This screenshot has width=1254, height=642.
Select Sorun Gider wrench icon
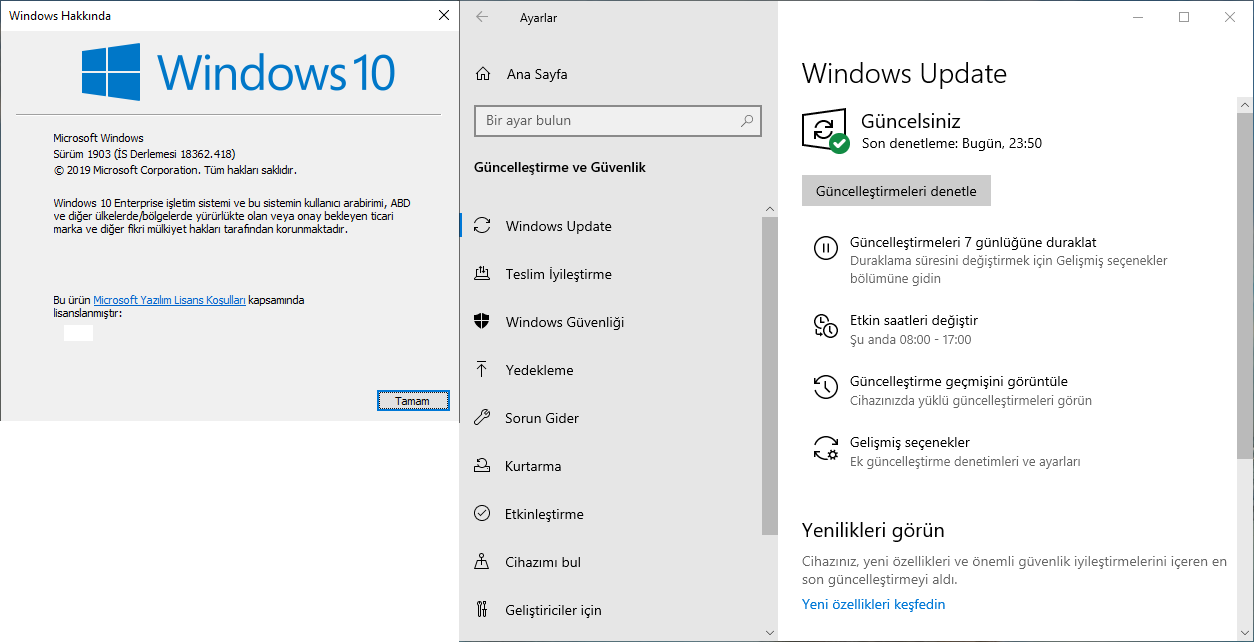click(482, 418)
